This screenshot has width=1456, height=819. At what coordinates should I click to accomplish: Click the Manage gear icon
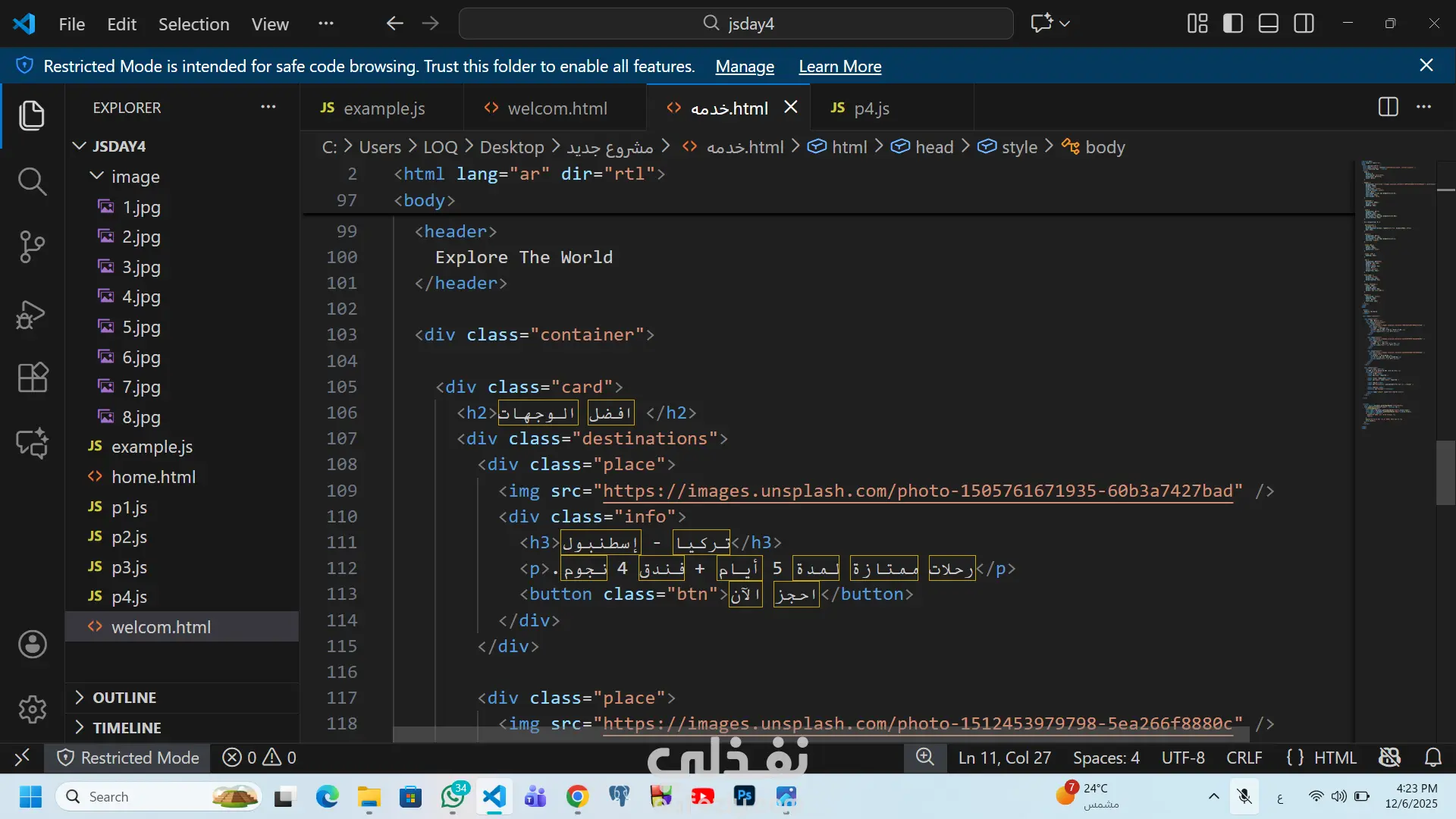(32, 709)
